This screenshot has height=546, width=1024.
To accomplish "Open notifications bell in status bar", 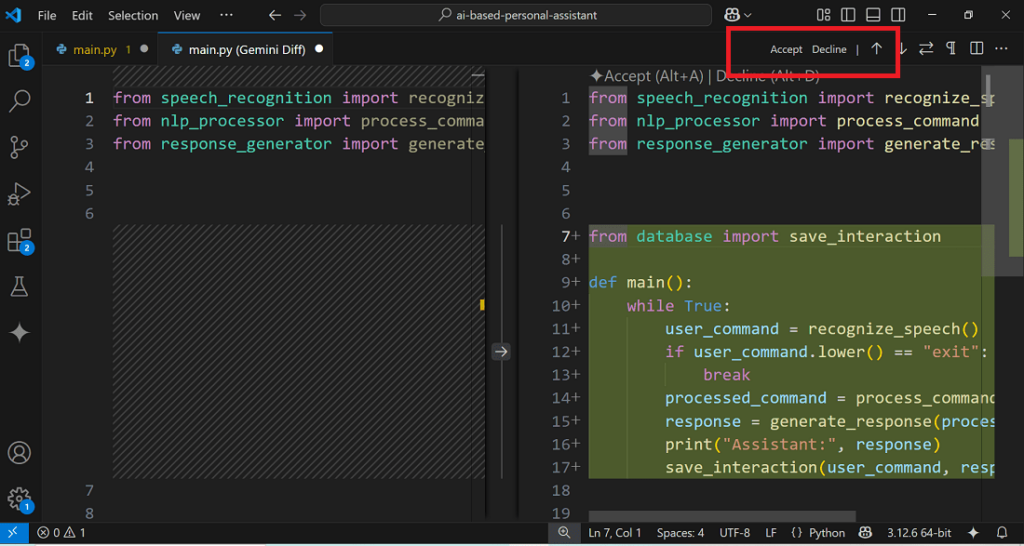I will (x=1002, y=533).
